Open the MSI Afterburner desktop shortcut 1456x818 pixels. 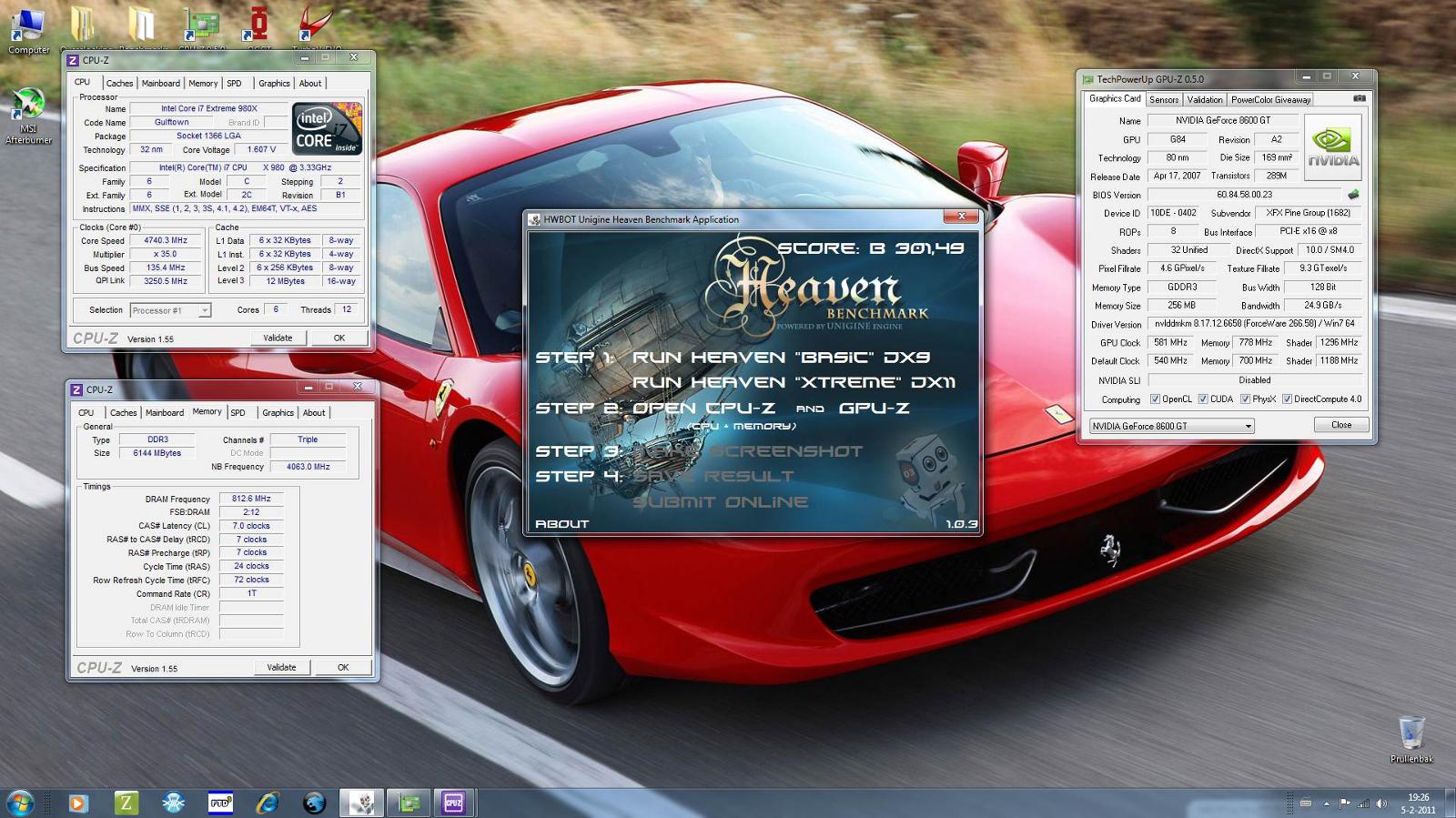(x=28, y=116)
